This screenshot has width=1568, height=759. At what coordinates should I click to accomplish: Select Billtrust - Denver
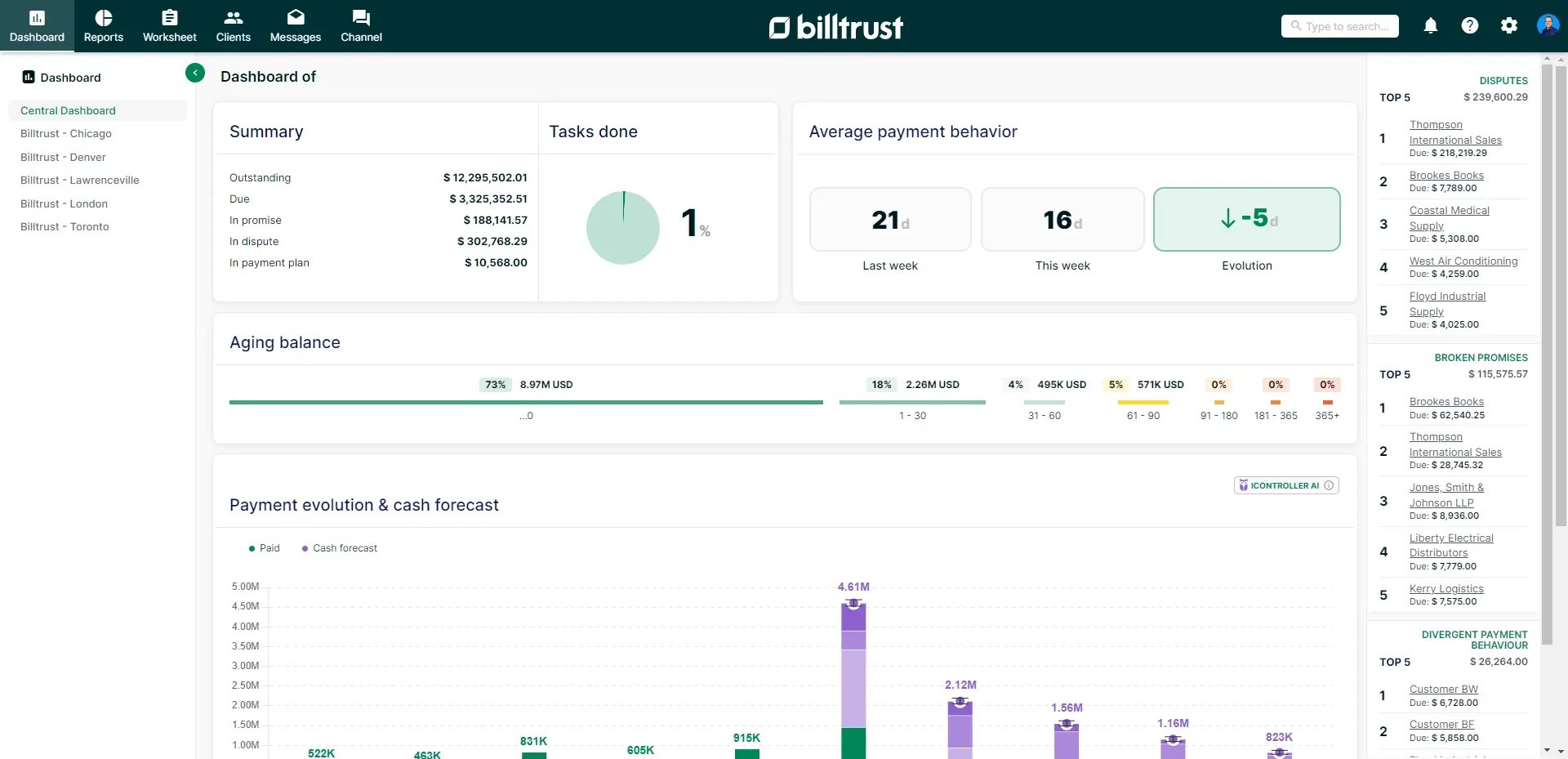[x=63, y=157]
